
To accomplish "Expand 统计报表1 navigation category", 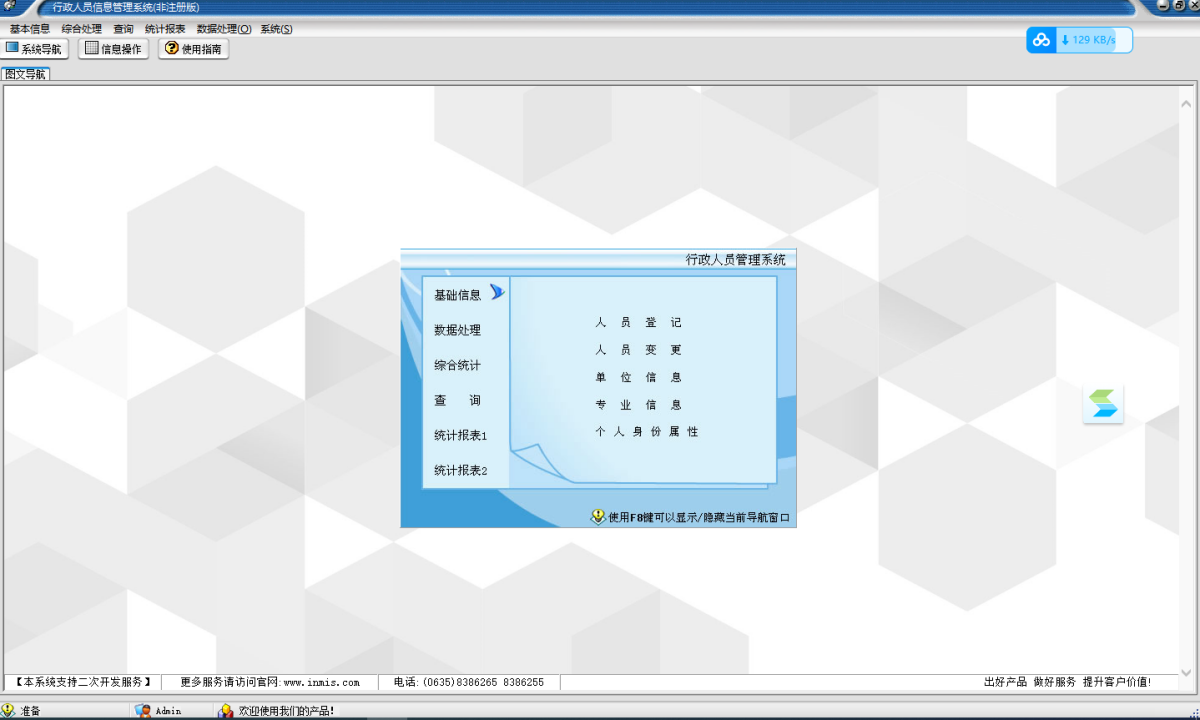I will (460, 436).
